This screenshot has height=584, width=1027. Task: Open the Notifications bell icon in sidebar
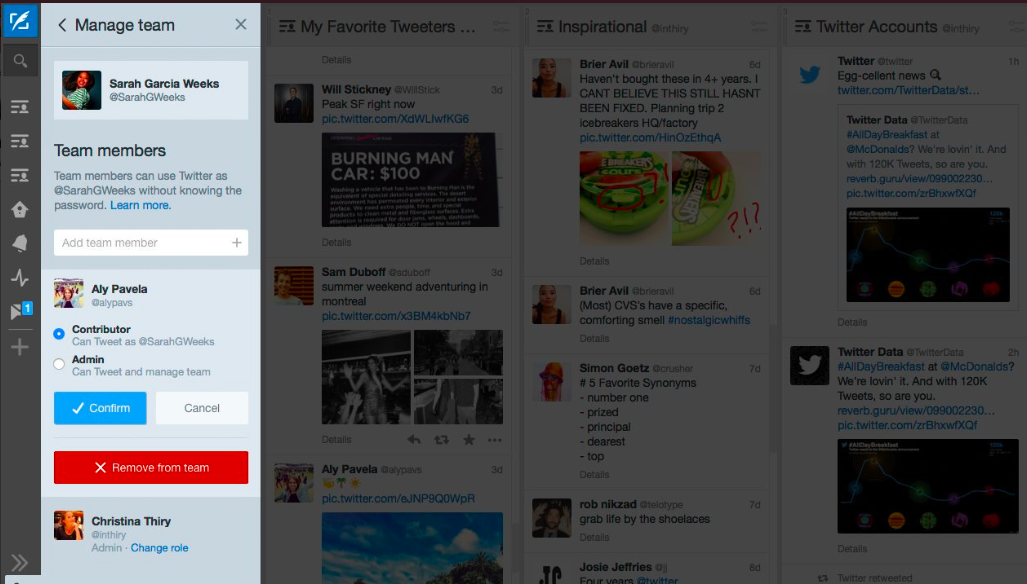[x=20, y=243]
